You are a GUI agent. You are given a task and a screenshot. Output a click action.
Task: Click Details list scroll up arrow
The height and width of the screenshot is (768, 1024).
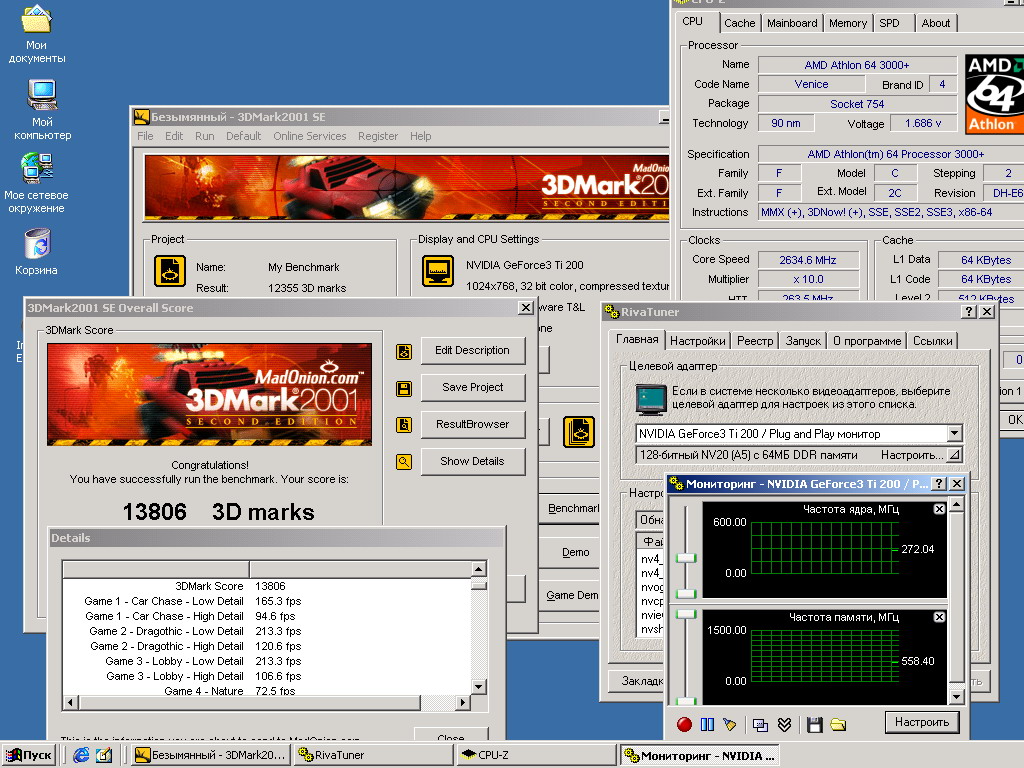point(479,569)
